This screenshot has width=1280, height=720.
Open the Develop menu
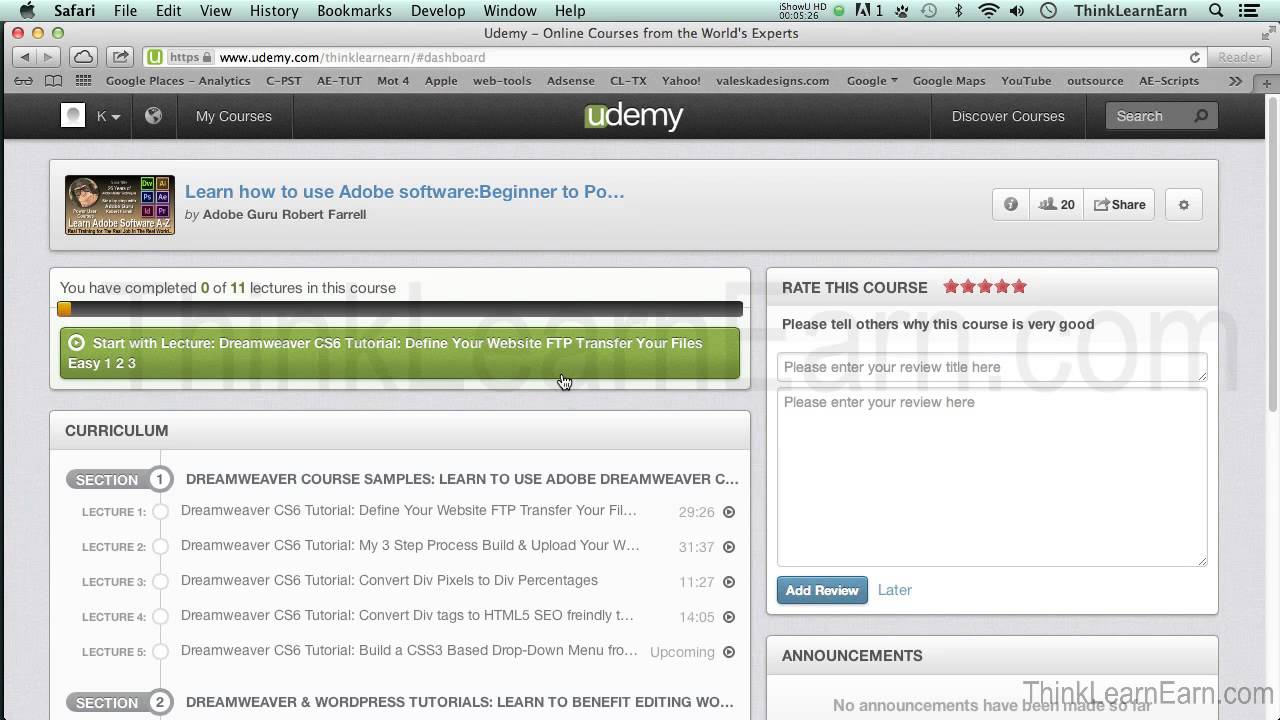coord(438,11)
